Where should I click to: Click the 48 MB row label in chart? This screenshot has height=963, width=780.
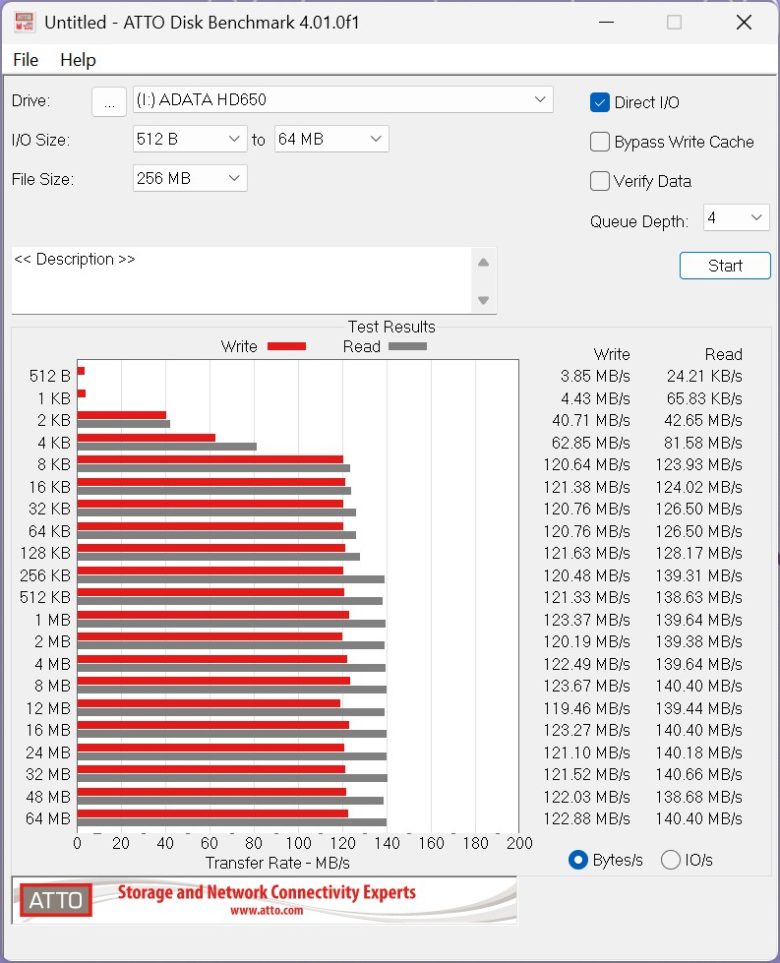49,797
